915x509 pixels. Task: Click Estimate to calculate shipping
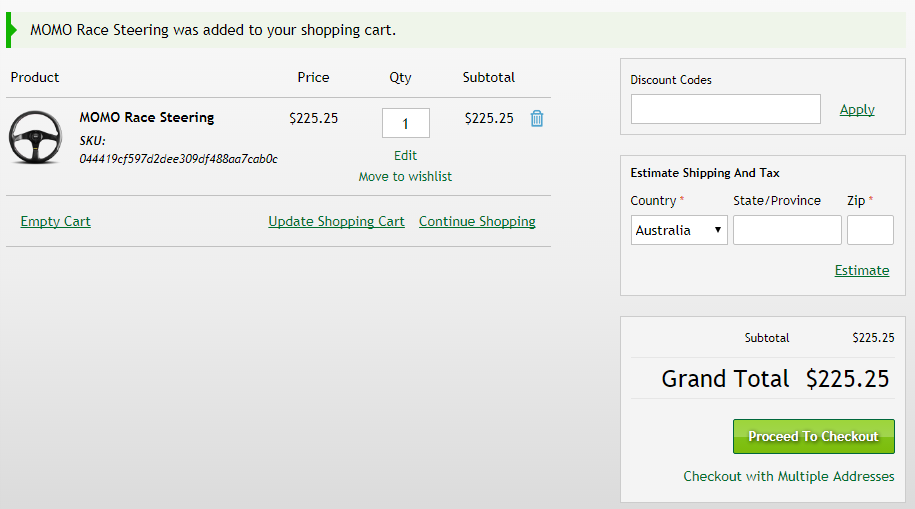861,270
